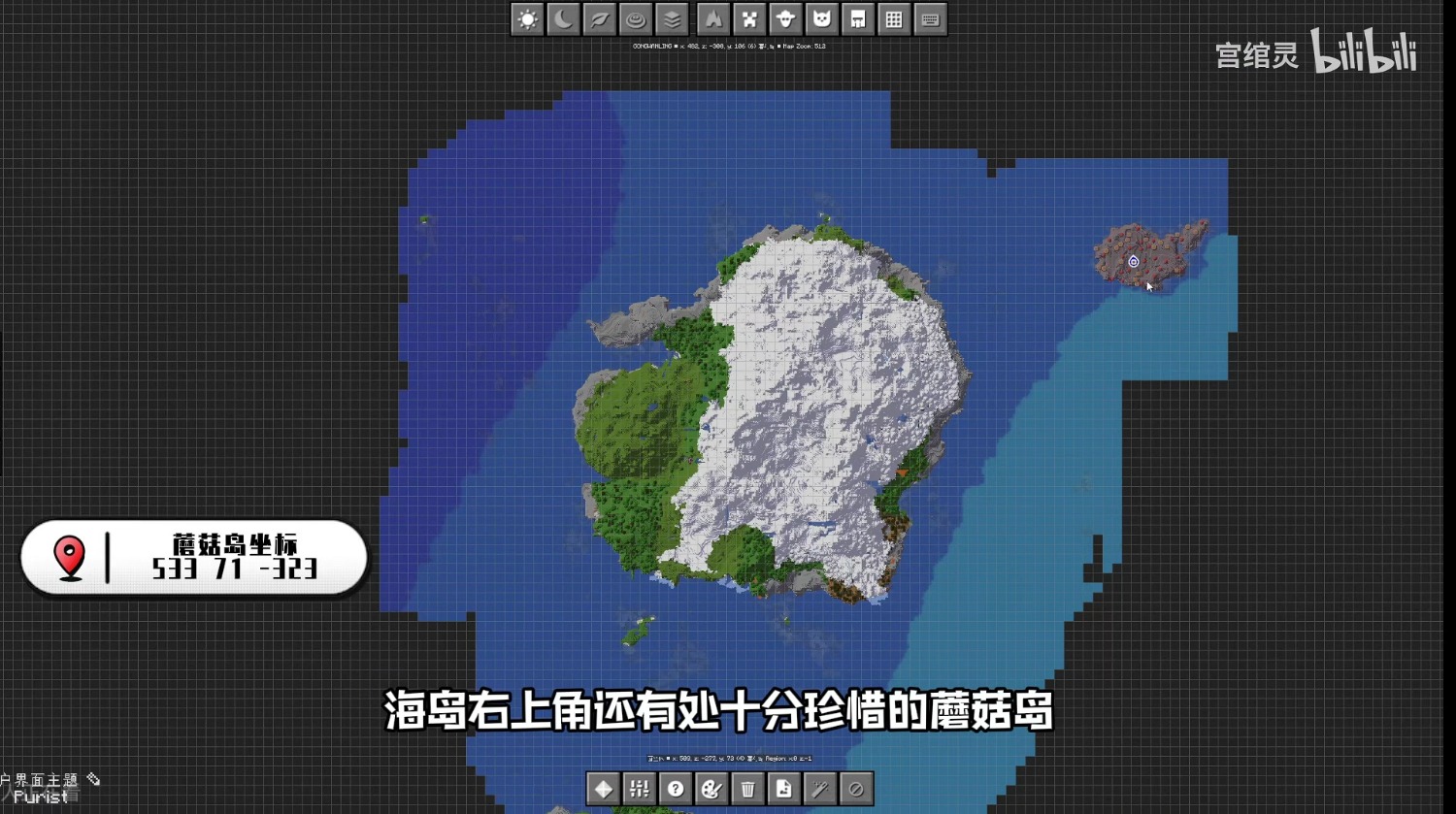Switch map to Day mode sun icon
The width and height of the screenshot is (1456, 814).
click(528, 19)
